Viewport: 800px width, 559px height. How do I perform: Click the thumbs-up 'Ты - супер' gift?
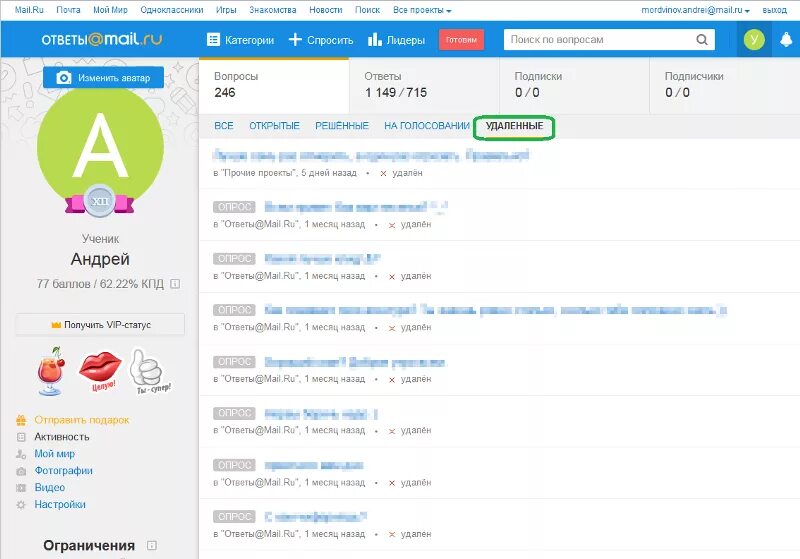tap(148, 371)
